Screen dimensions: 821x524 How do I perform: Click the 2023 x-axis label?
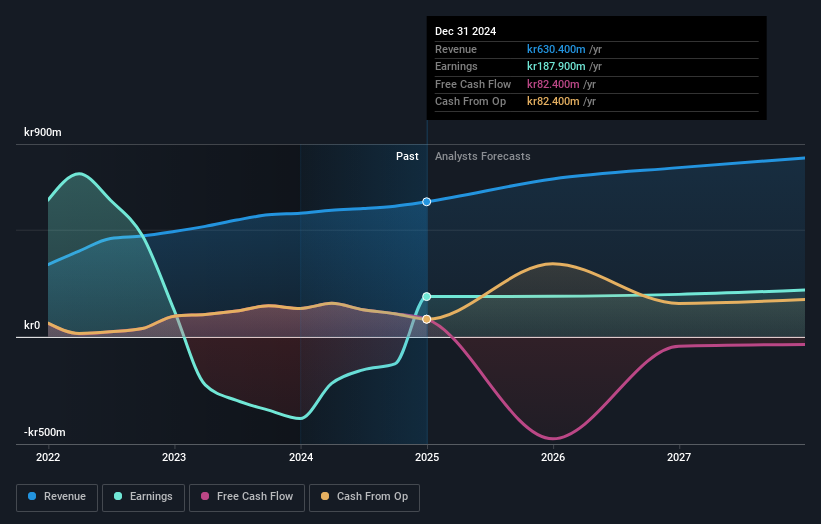tap(174, 457)
